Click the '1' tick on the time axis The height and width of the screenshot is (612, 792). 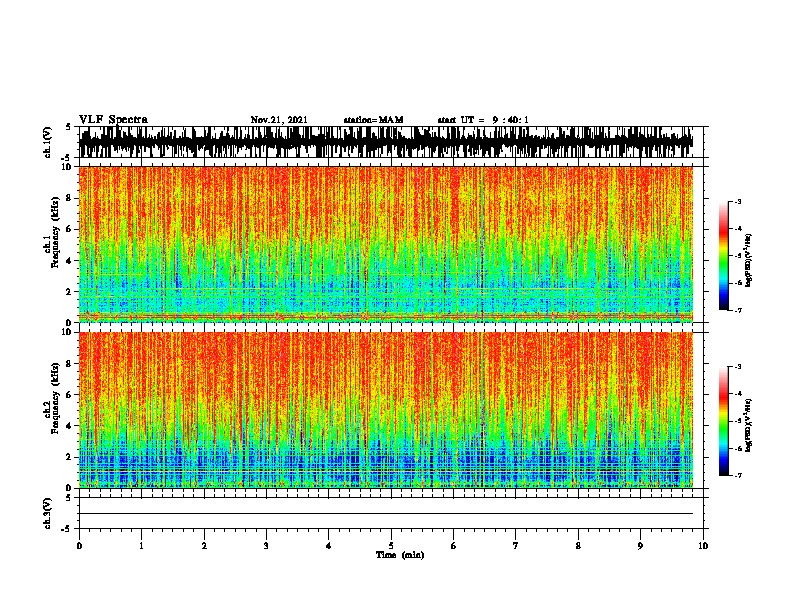pos(142,546)
